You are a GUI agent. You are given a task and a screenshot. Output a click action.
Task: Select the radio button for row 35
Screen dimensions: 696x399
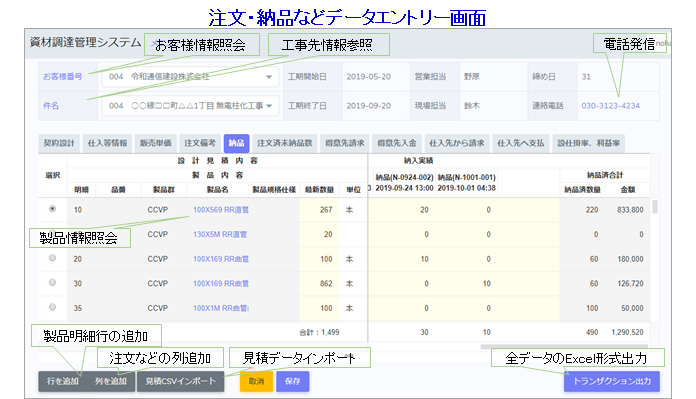pyautogui.click(x=52, y=307)
